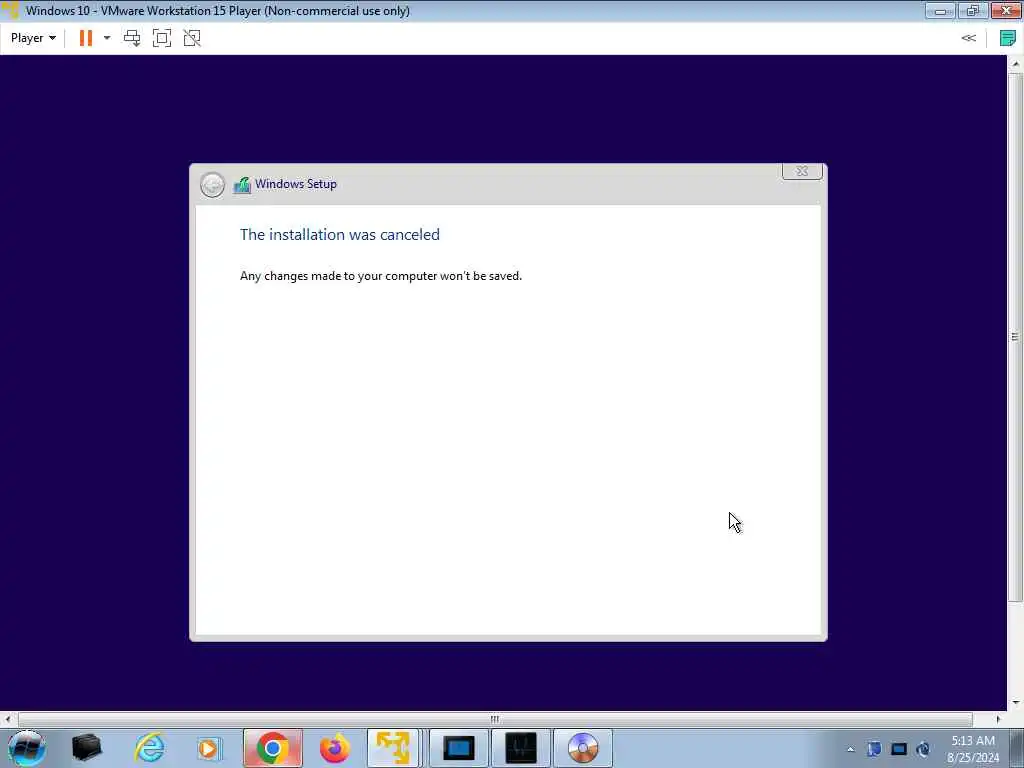Switch to Google Chrome in taskbar
This screenshot has height=768, width=1024.
point(273,748)
